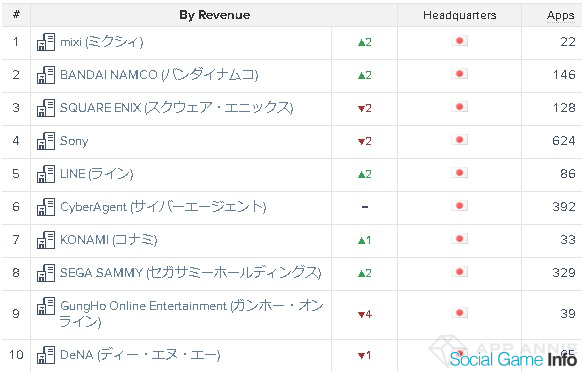
Task: Open the CyberAgent company link
Action: 163,207
